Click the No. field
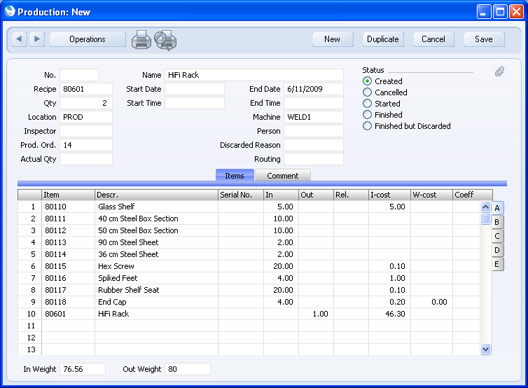The height and width of the screenshot is (388, 528). point(79,75)
